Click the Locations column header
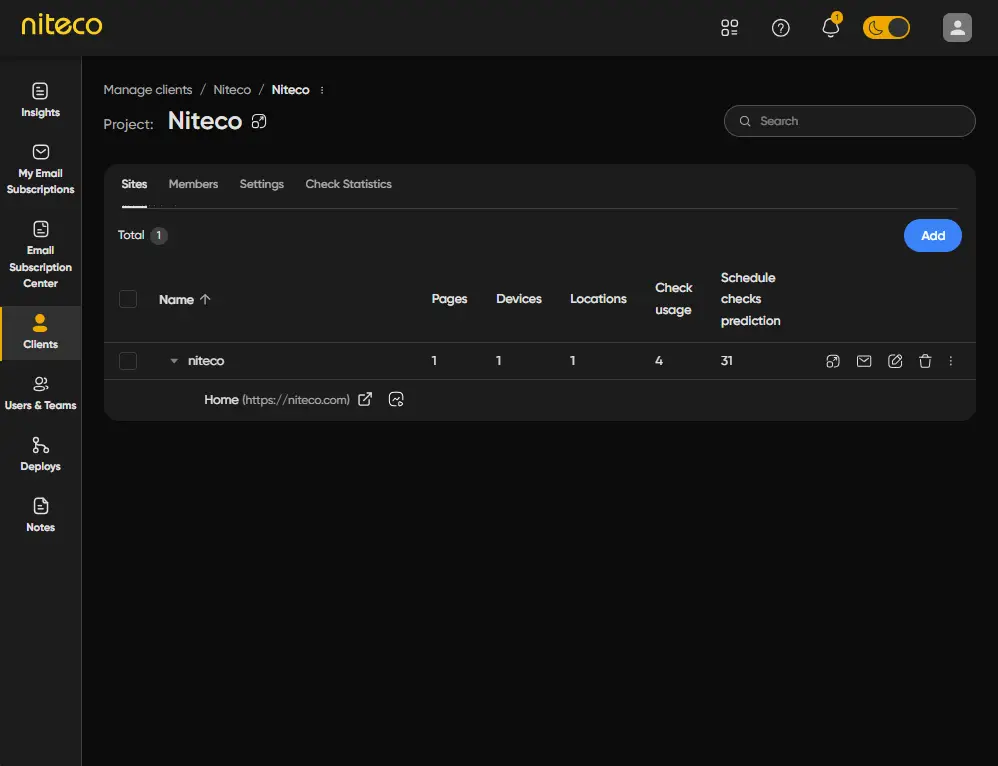Viewport: 998px width, 766px height. pos(598,299)
